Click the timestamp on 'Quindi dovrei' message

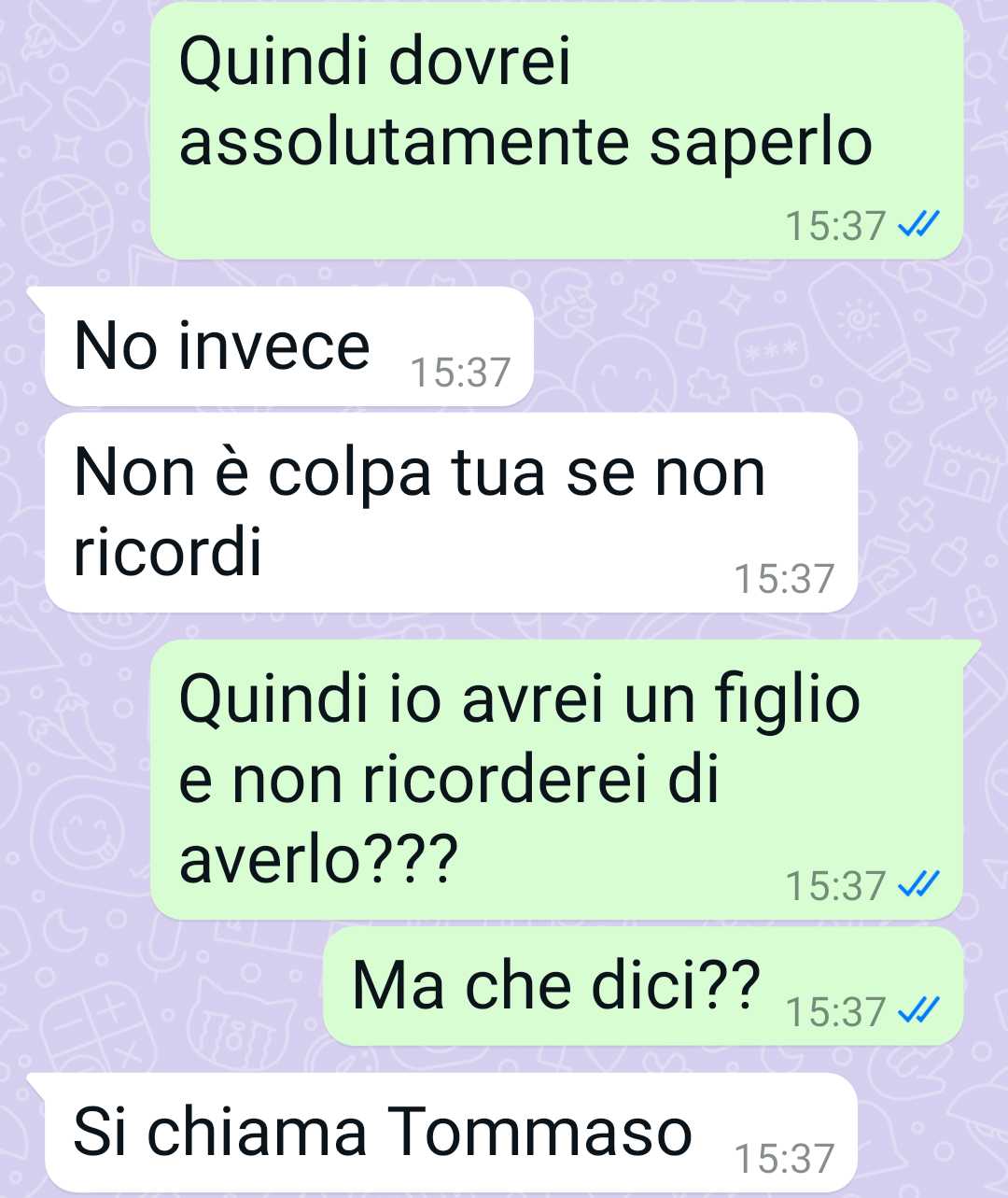pos(835,226)
